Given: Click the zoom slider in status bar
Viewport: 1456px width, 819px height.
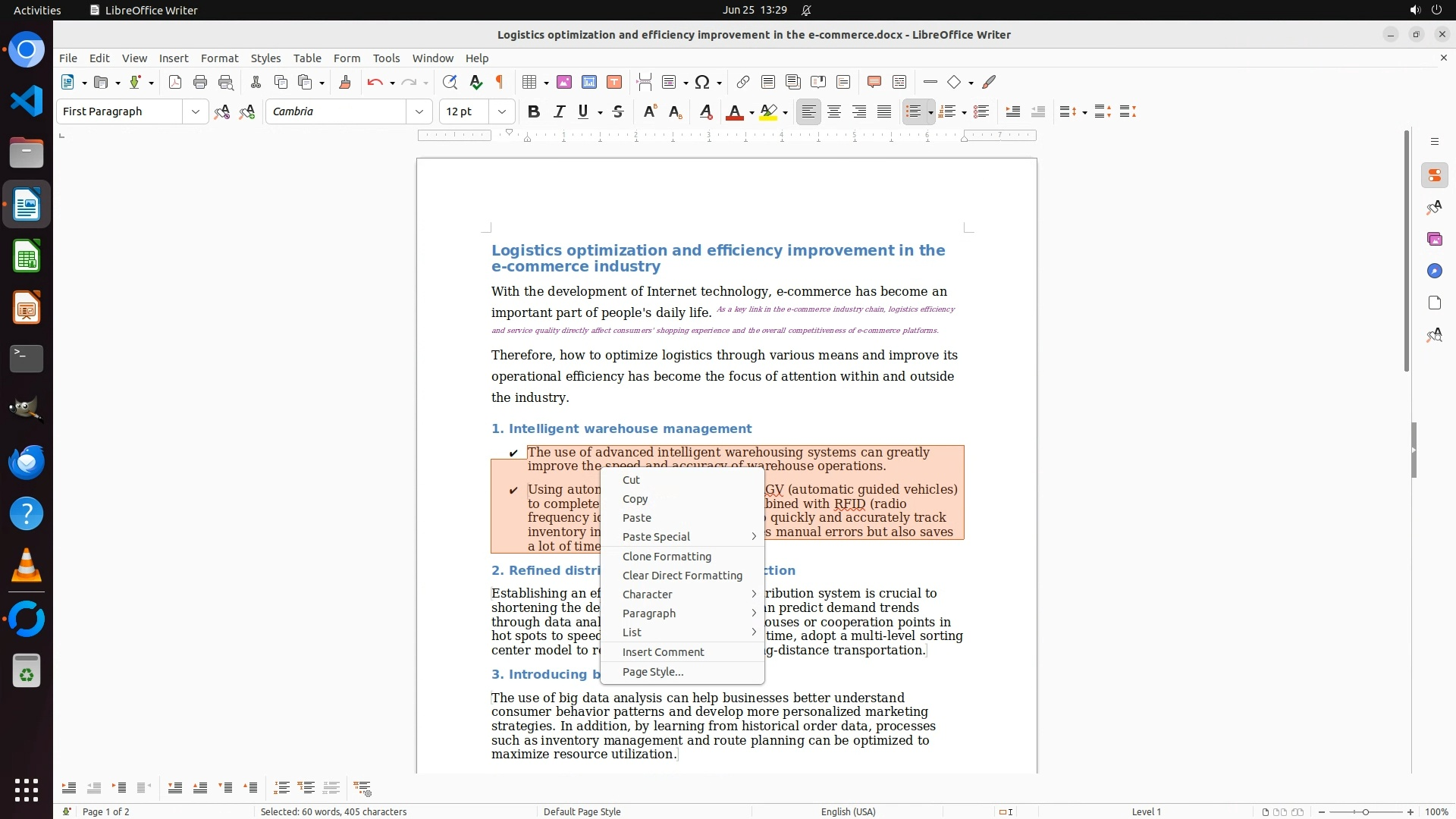Looking at the screenshot, I should pos(1366,812).
